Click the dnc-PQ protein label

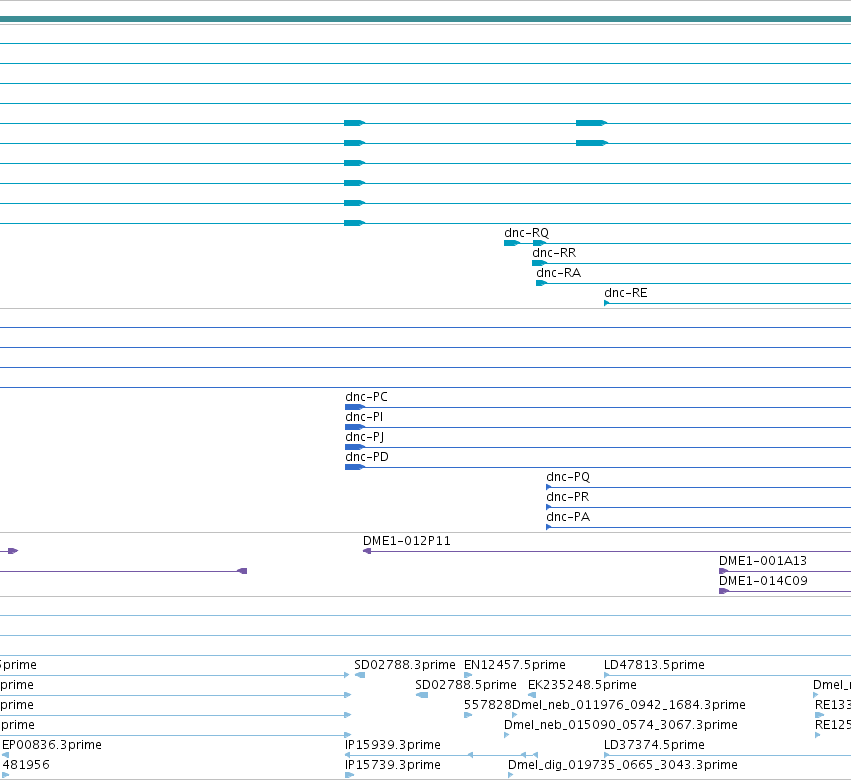pyautogui.click(x=568, y=477)
